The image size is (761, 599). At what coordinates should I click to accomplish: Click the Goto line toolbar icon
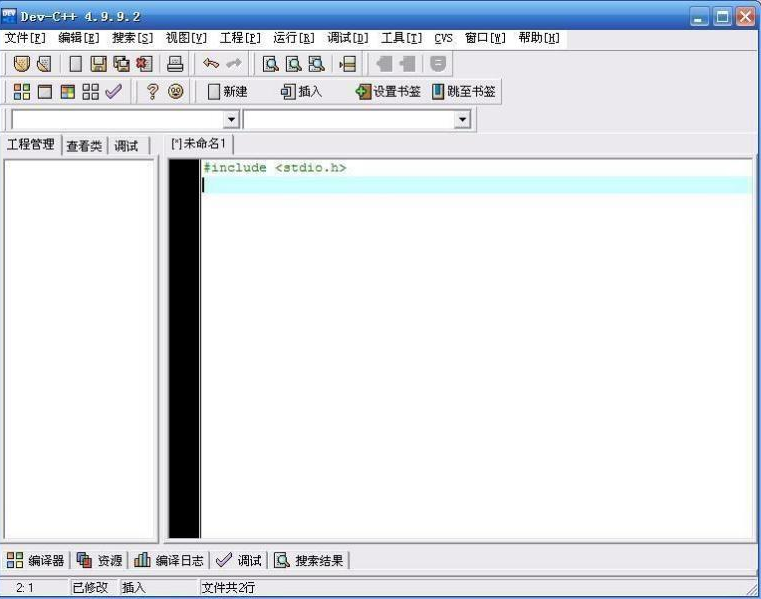[x=348, y=64]
